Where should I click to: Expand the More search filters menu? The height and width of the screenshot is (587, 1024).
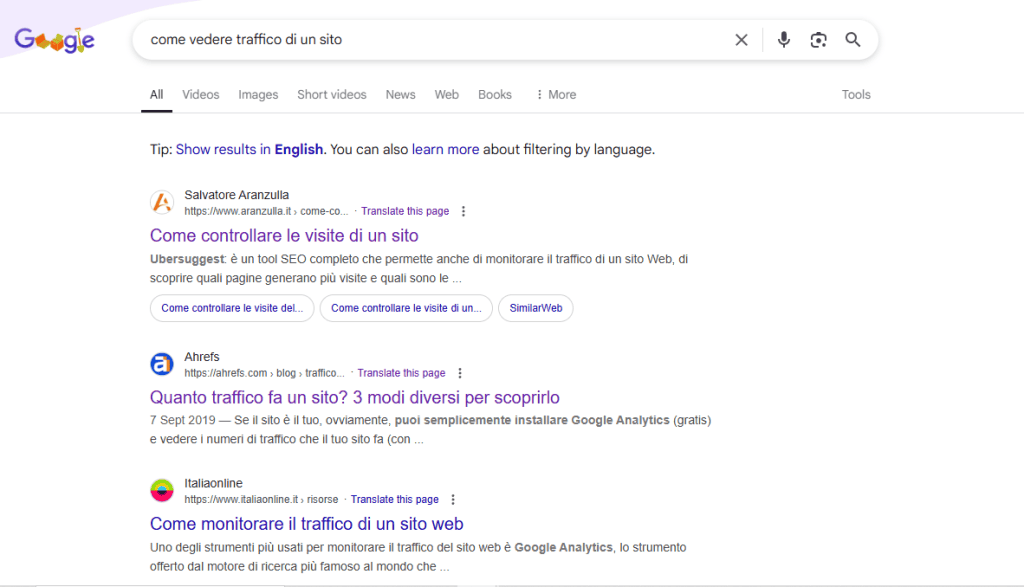pos(556,95)
